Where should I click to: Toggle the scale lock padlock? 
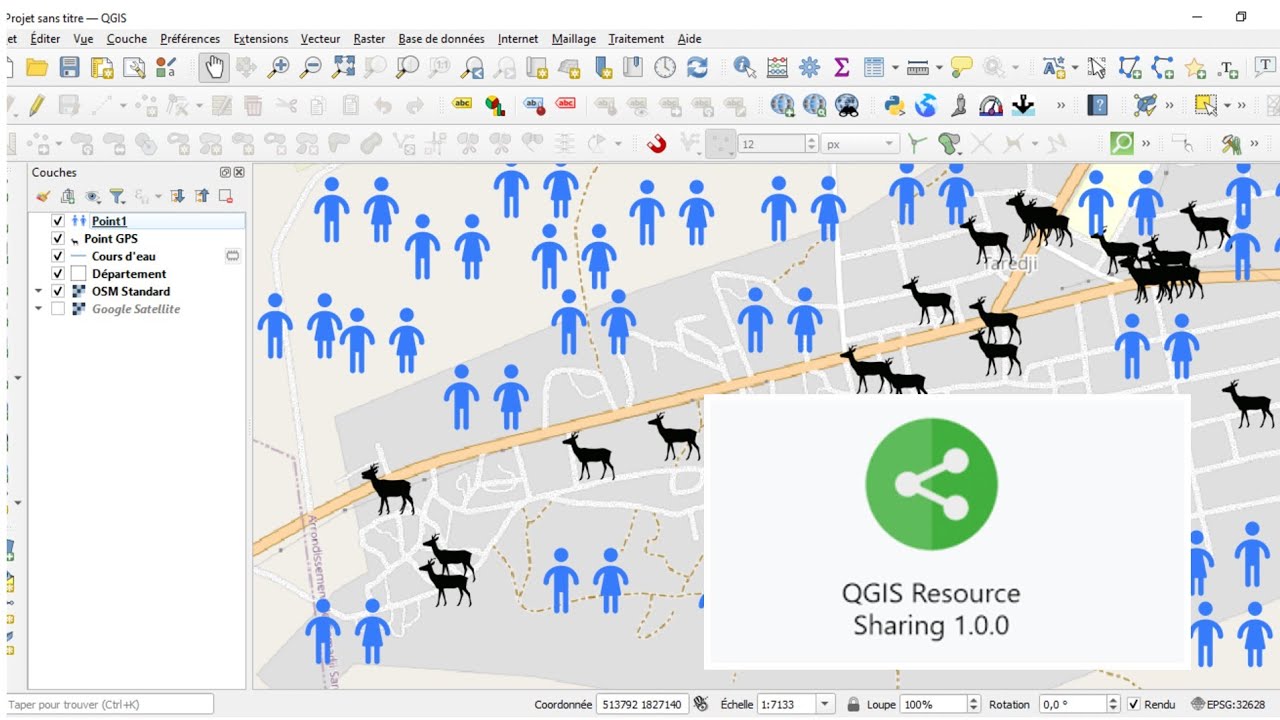[853, 704]
